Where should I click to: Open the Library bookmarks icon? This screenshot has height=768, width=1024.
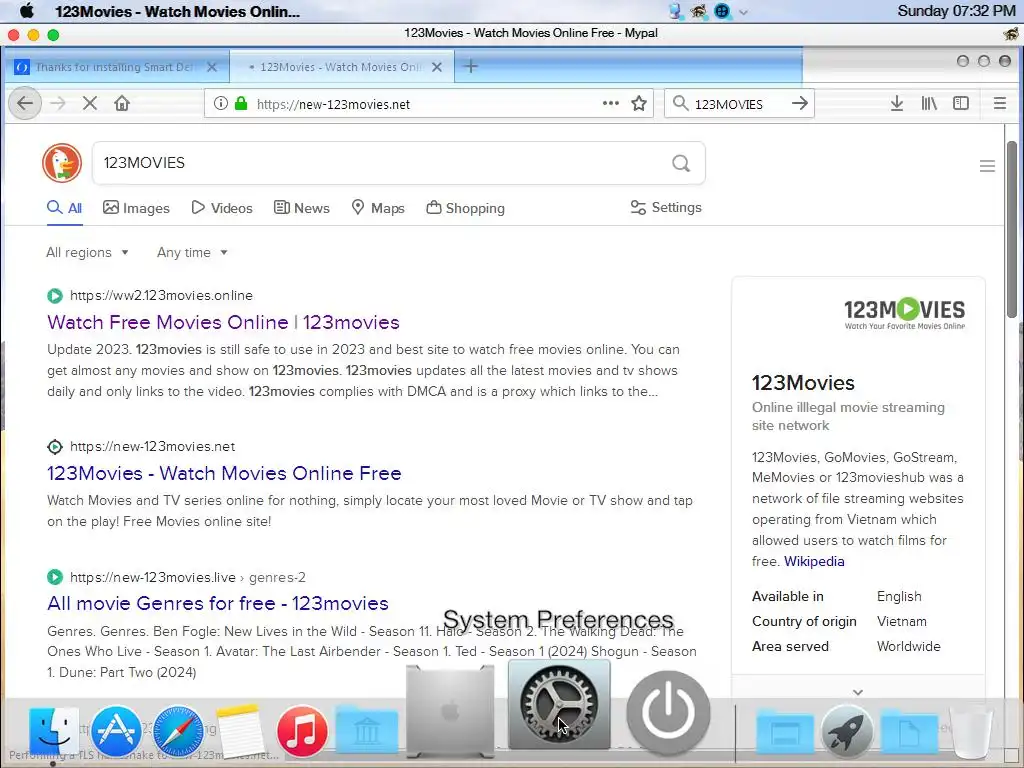coord(929,103)
